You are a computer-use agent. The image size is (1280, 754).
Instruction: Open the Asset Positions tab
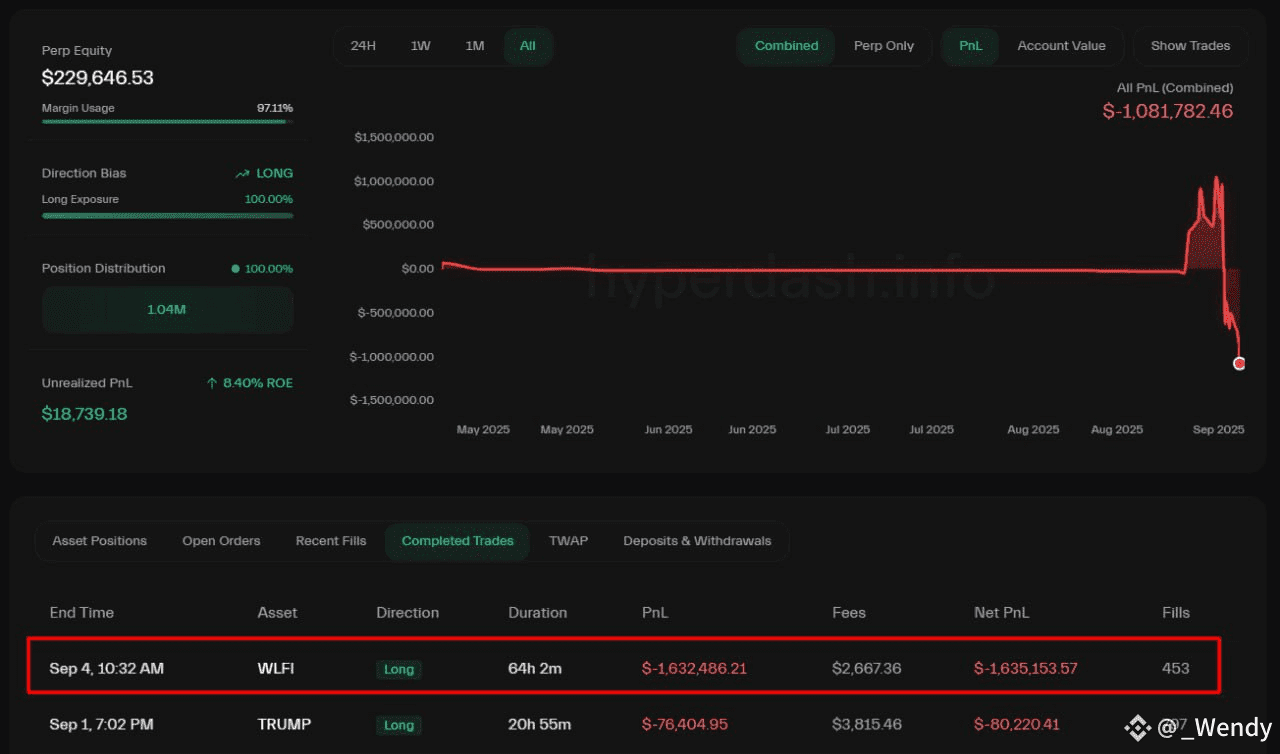pyautogui.click(x=99, y=541)
